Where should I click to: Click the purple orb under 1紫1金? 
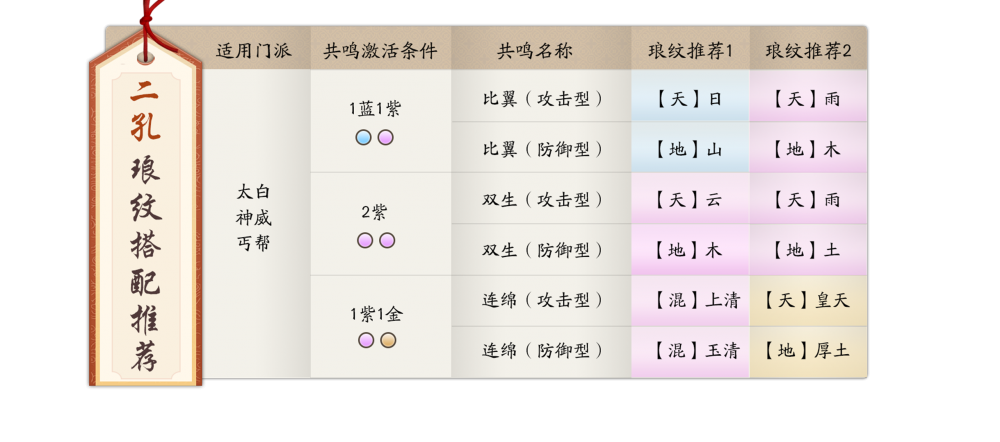pos(366,341)
